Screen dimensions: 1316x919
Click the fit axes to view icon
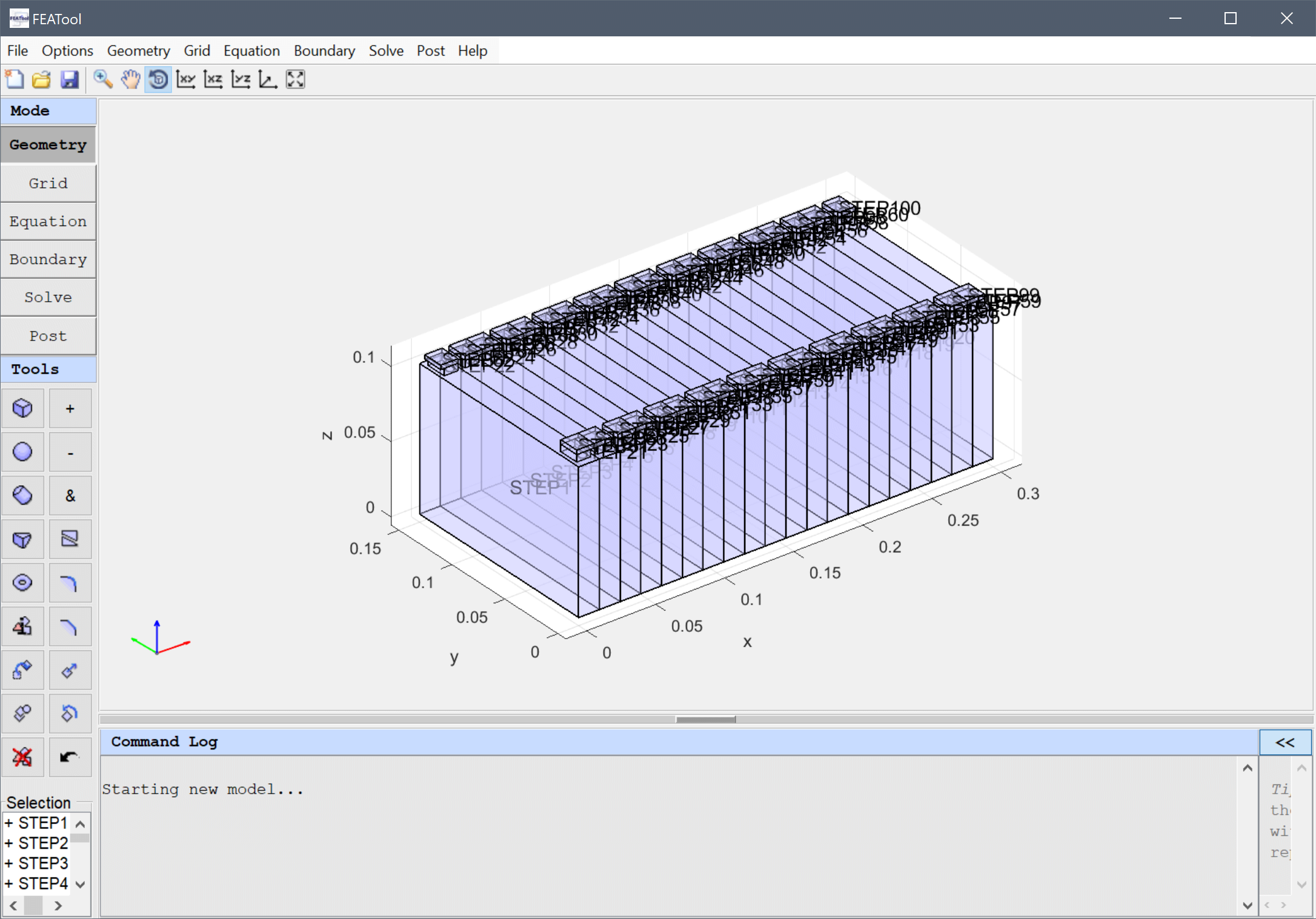295,79
